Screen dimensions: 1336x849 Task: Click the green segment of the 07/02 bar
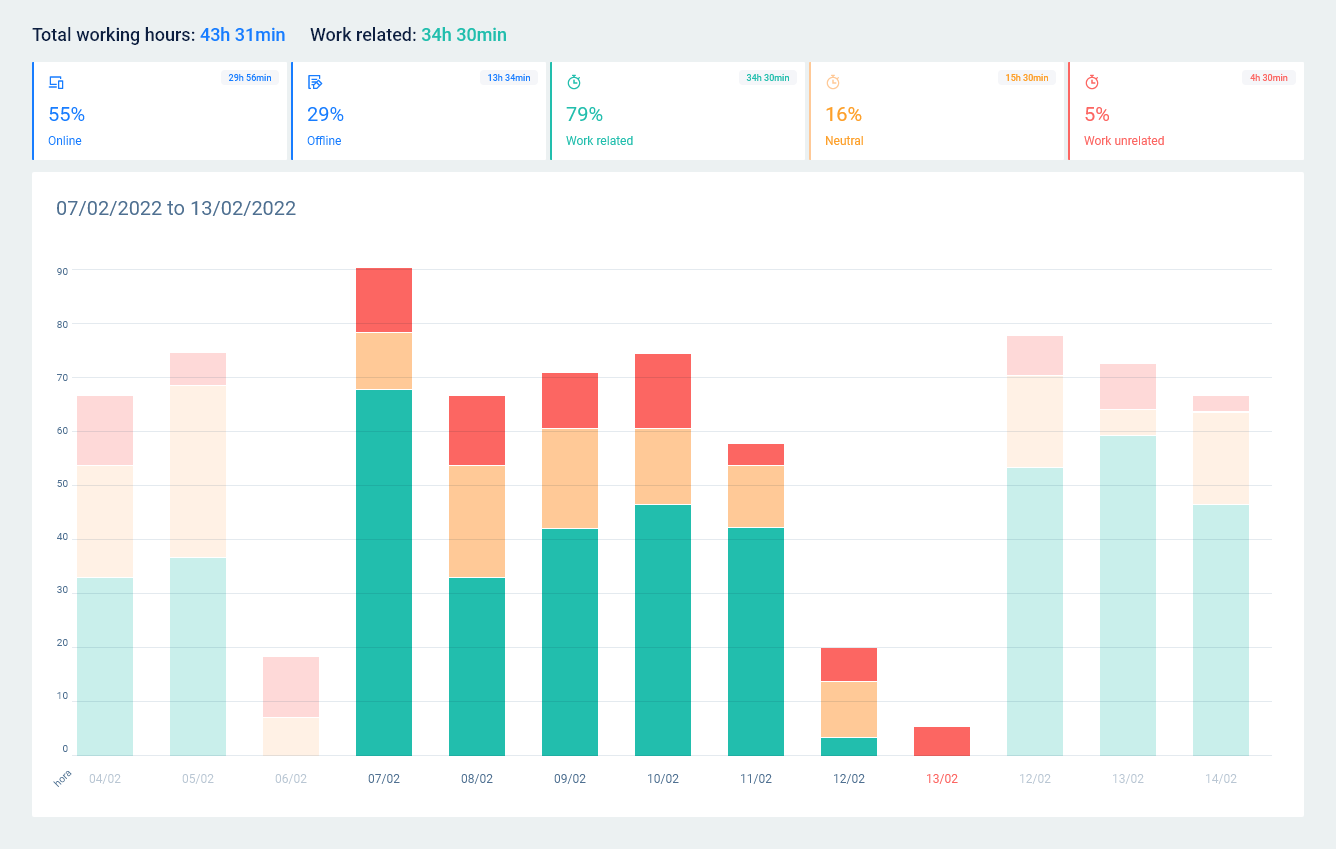(384, 572)
